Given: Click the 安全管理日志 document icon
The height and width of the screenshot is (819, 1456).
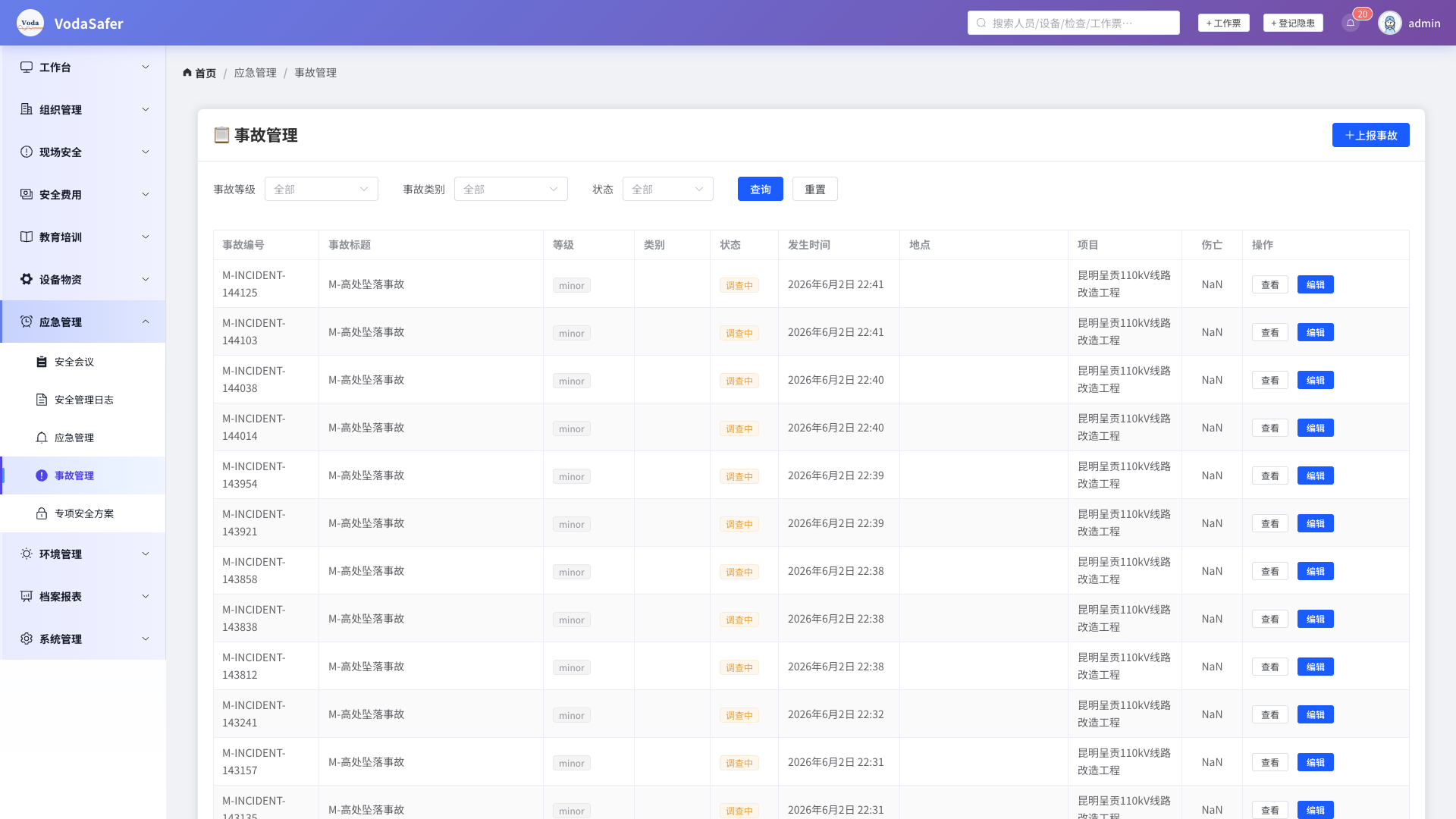Looking at the screenshot, I should coord(42,400).
